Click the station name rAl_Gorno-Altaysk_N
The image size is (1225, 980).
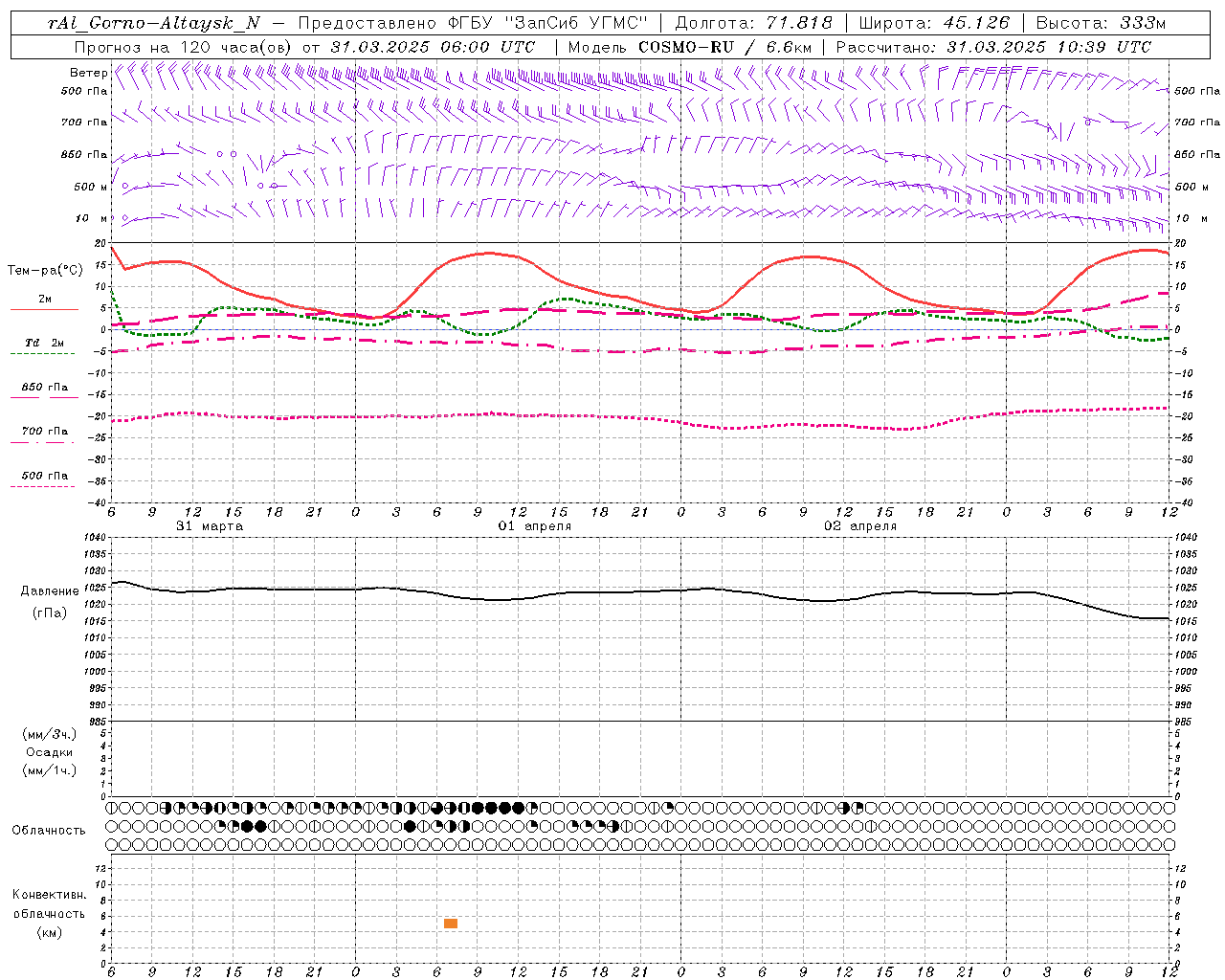pos(154,23)
